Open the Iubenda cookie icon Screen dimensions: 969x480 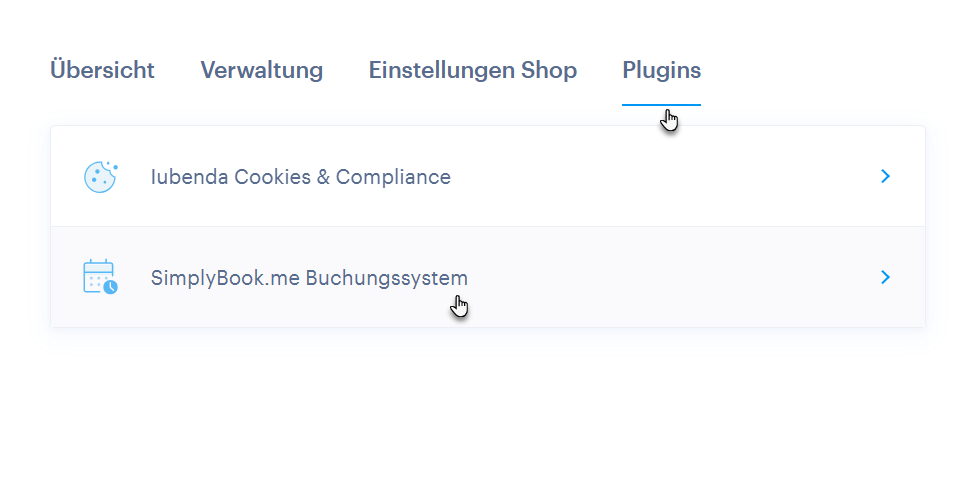point(100,177)
